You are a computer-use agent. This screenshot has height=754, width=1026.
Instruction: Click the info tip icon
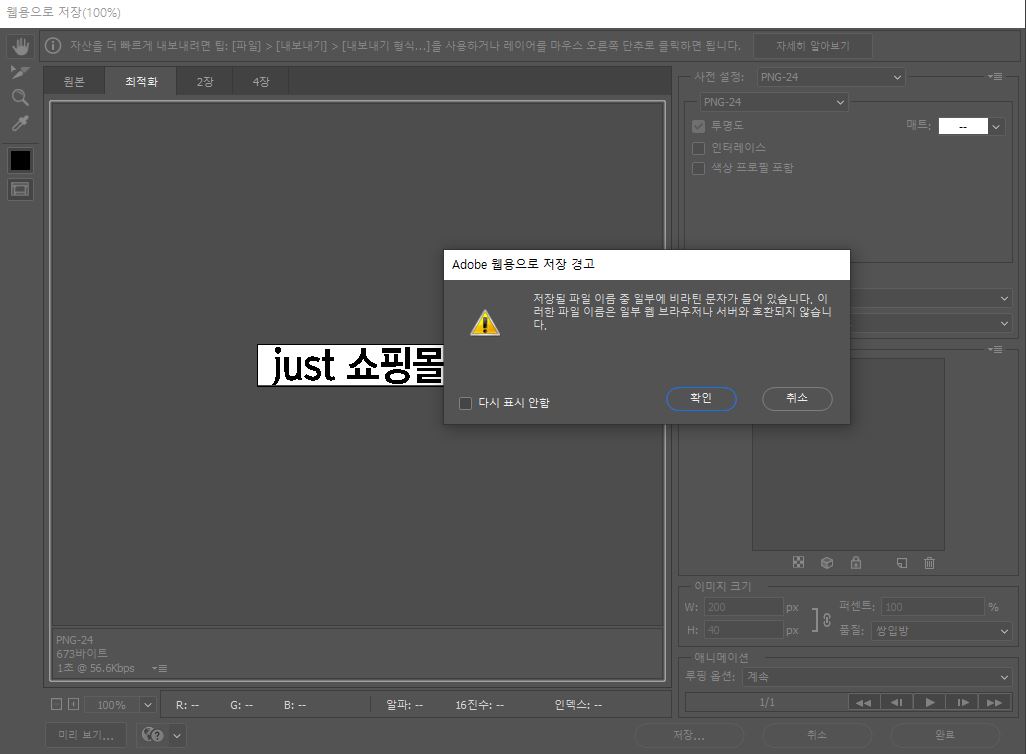[53, 46]
